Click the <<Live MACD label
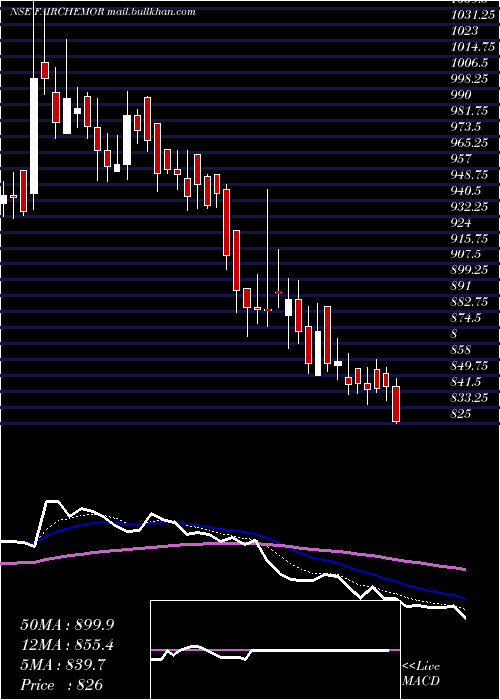500x700 pixels. pos(421,674)
